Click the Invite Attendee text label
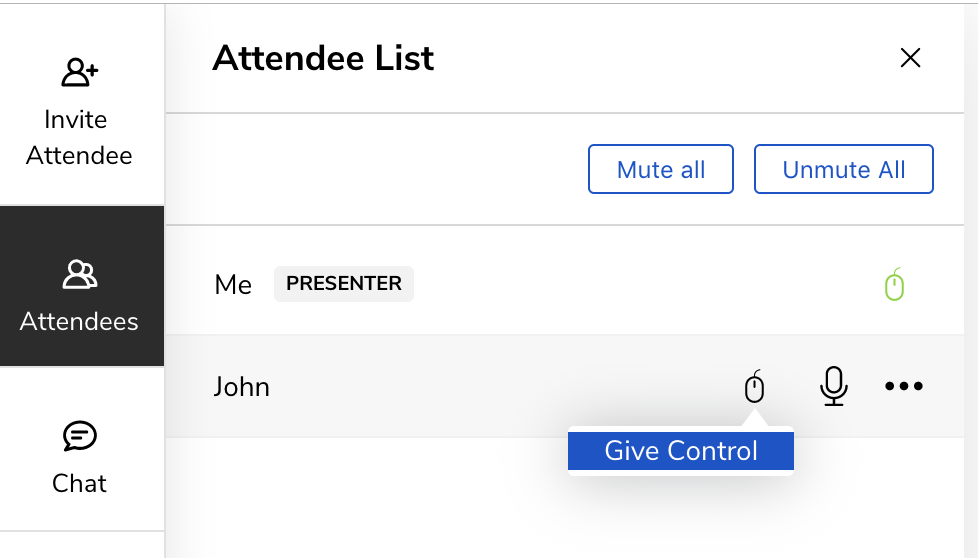This screenshot has height=558, width=978. (79, 137)
